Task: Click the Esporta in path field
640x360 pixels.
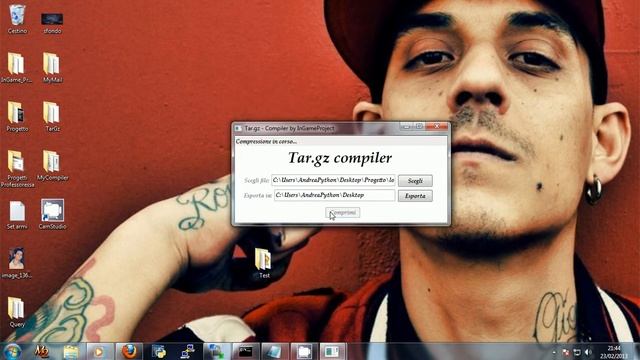Action: click(334, 195)
